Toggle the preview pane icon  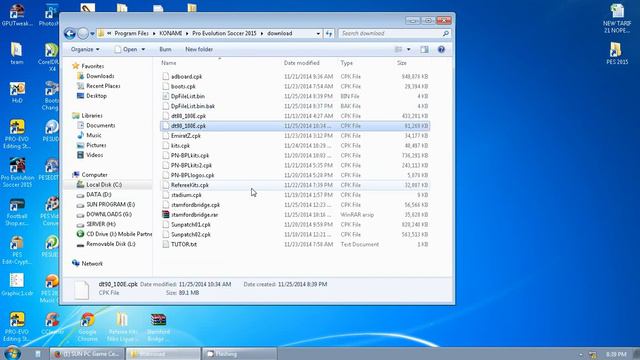point(424,49)
